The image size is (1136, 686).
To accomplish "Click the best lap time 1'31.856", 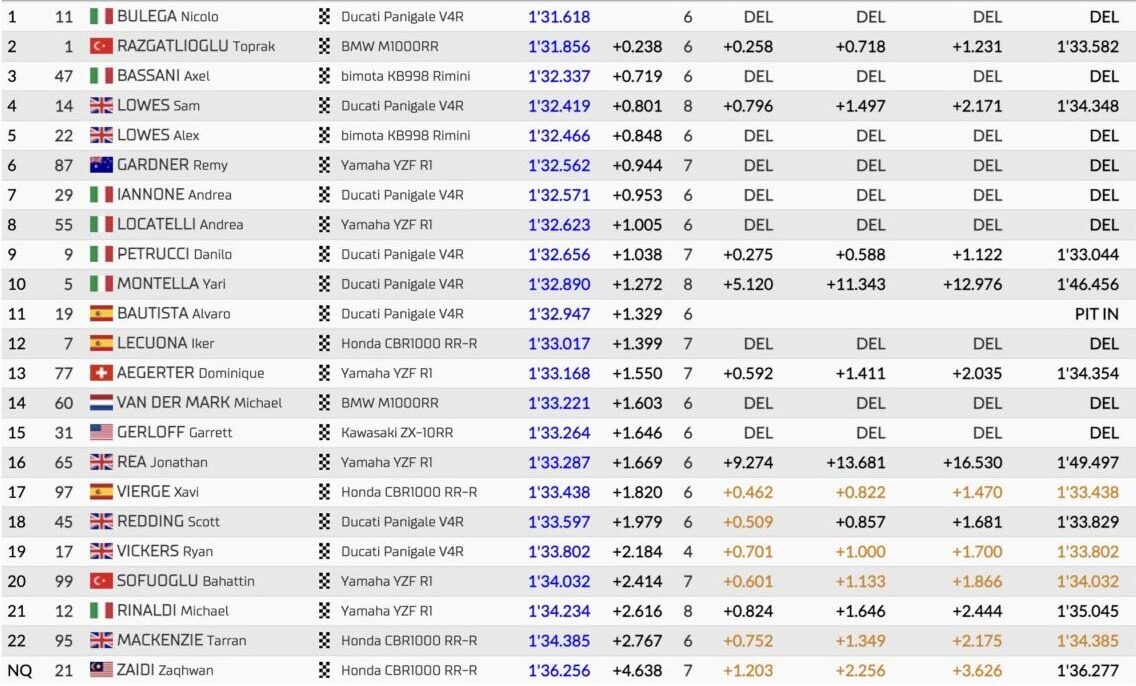I will (x=559, y=46).
